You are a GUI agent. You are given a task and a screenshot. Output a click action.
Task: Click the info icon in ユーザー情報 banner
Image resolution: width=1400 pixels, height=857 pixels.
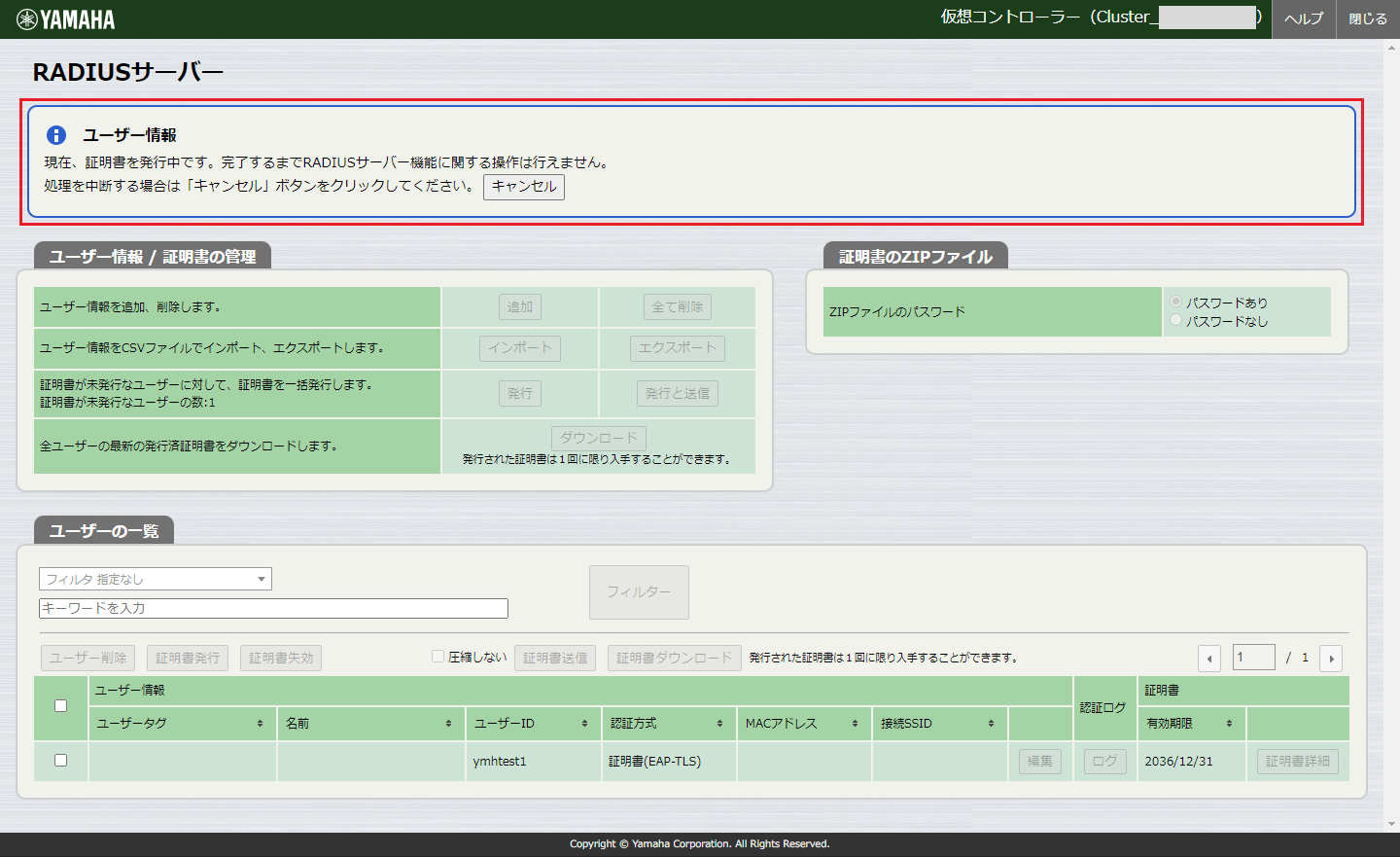[x=55, y=134]
